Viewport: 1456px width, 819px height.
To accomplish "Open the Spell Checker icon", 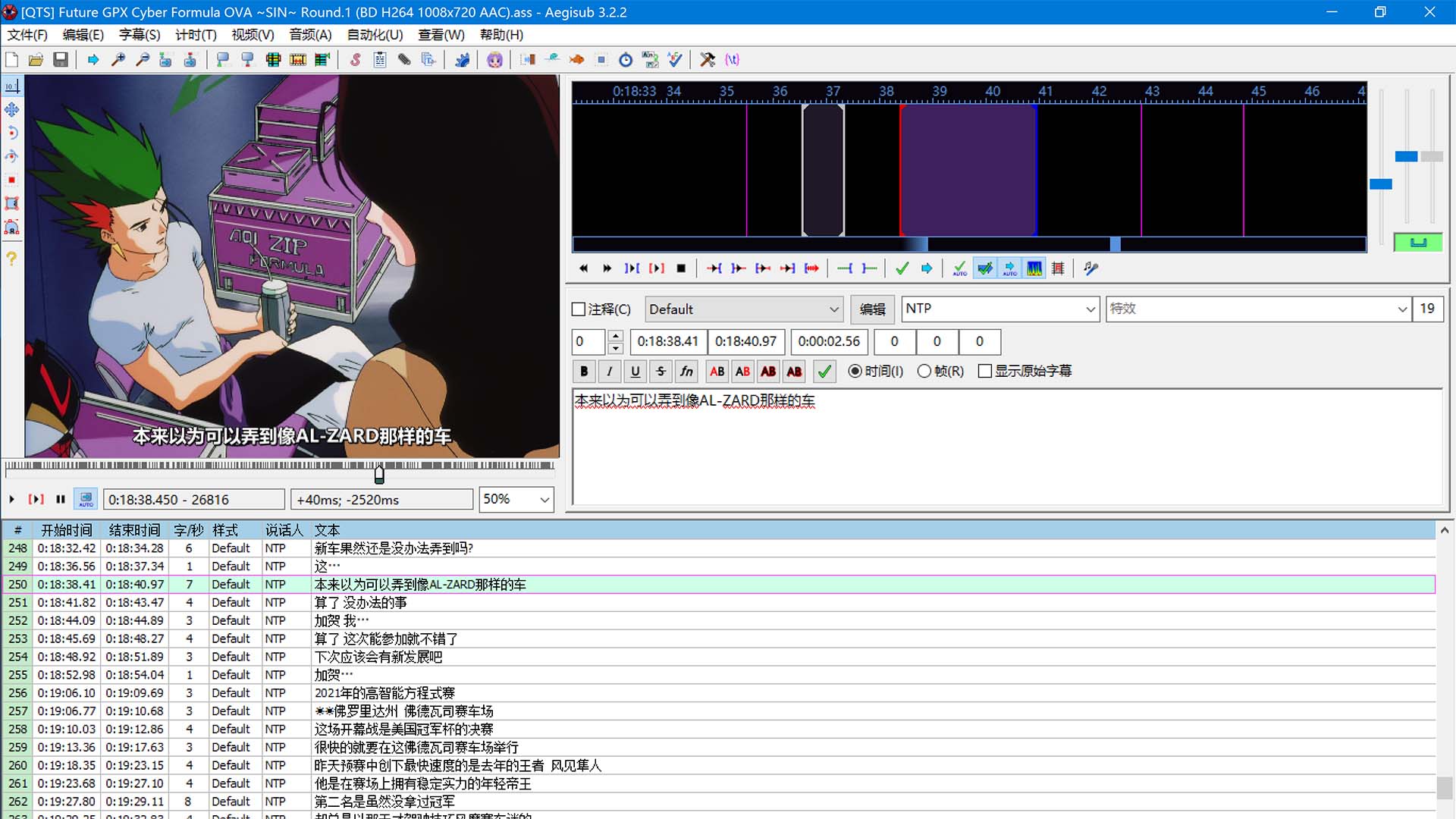I will pyautogui.click(x=675, y=60).
